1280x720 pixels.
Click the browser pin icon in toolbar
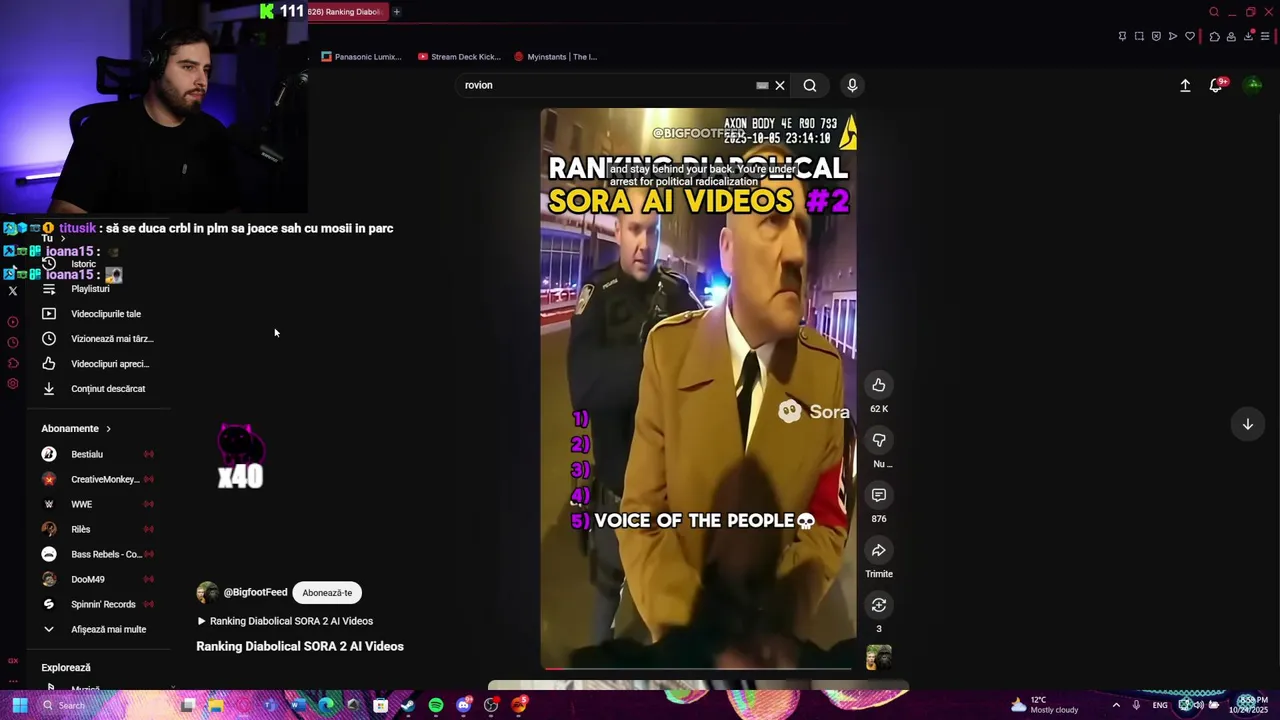[x=1122, y=37]
